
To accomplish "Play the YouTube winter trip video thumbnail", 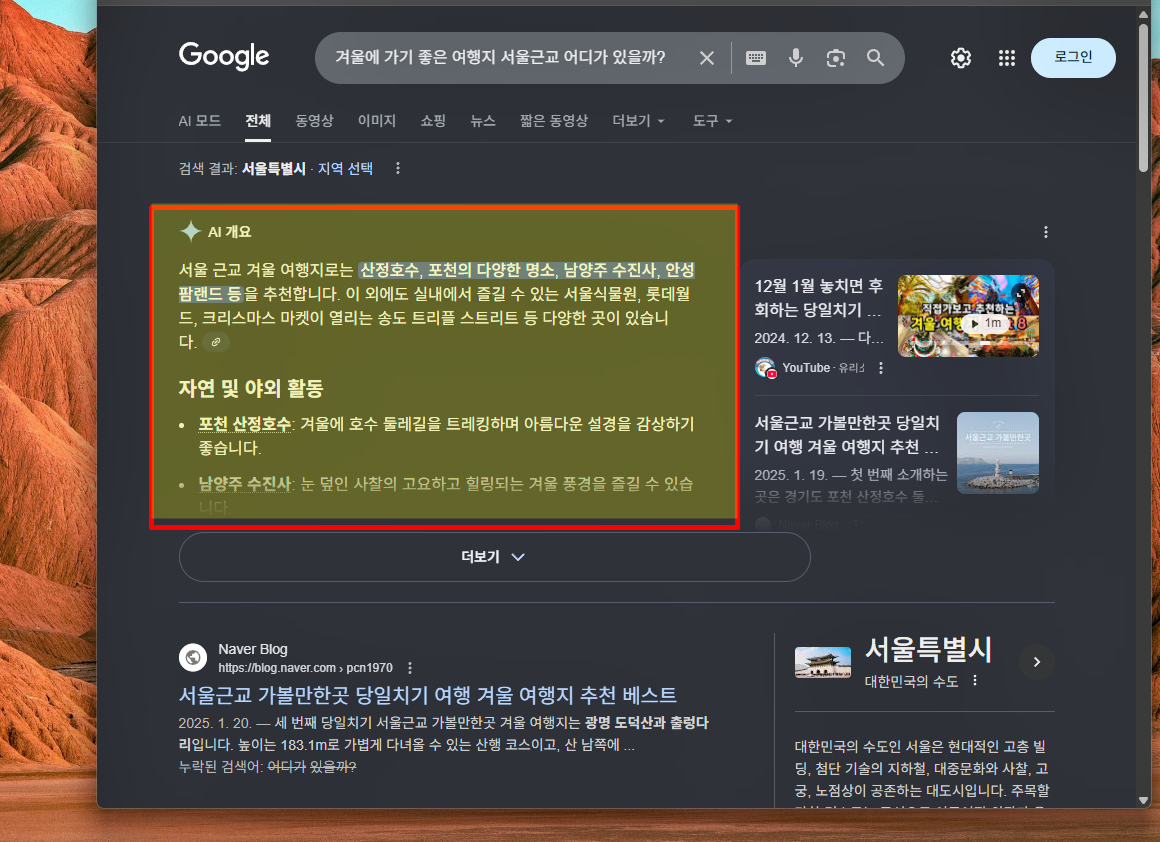I will pos(968,316).
